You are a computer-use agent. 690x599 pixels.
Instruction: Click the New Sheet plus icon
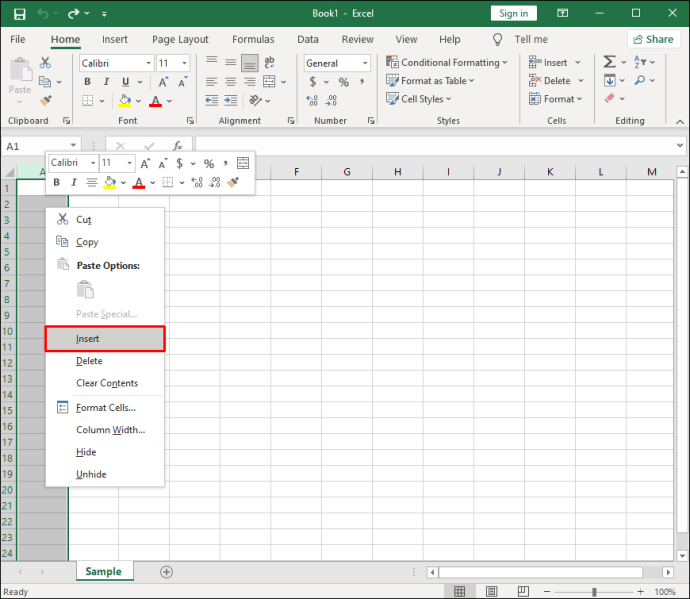pyautogui.click(x=166, y=572)
